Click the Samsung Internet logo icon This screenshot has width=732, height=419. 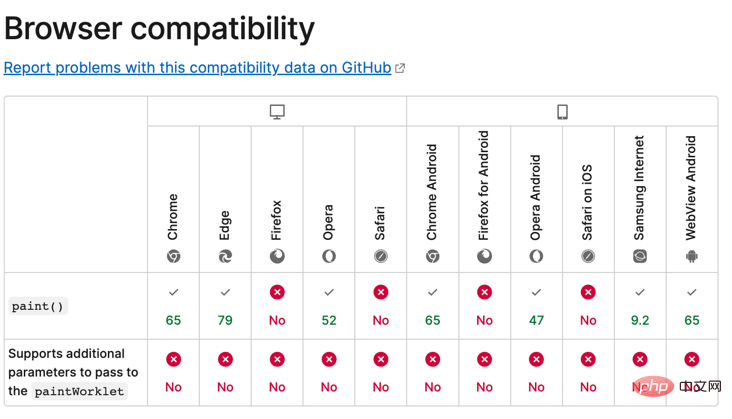click(x=640, y=256)
